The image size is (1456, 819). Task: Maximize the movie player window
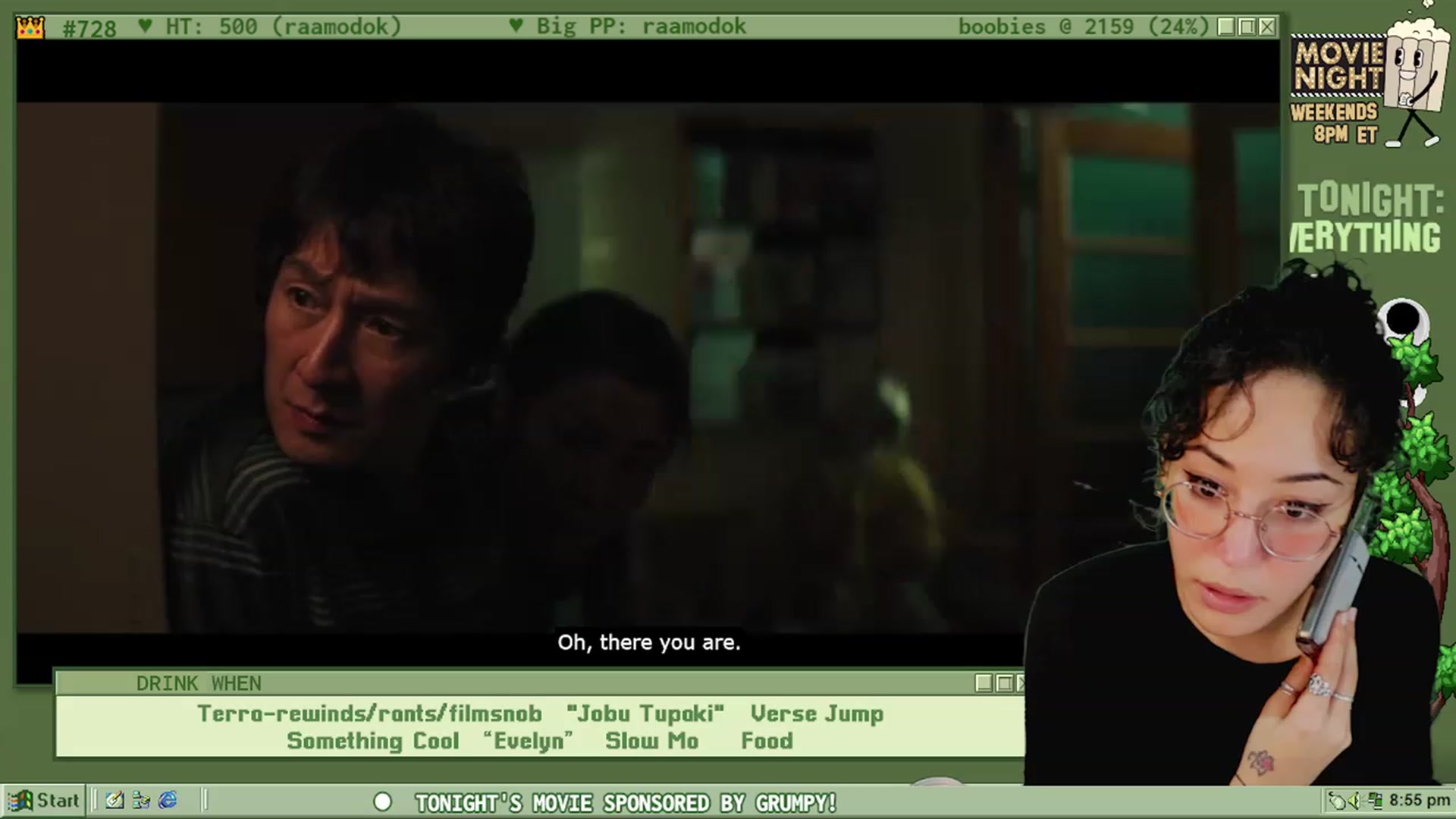tap(1247, 27)
